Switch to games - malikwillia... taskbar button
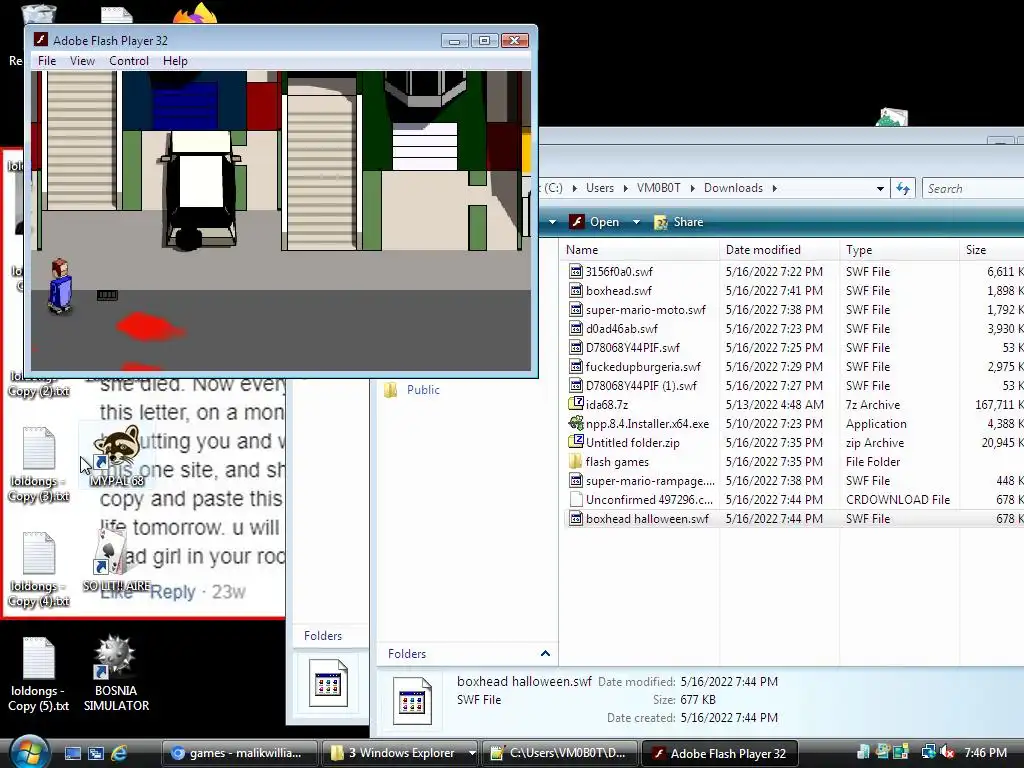The height and width of the screenshot is (768, 1024). tap(239, 753)
